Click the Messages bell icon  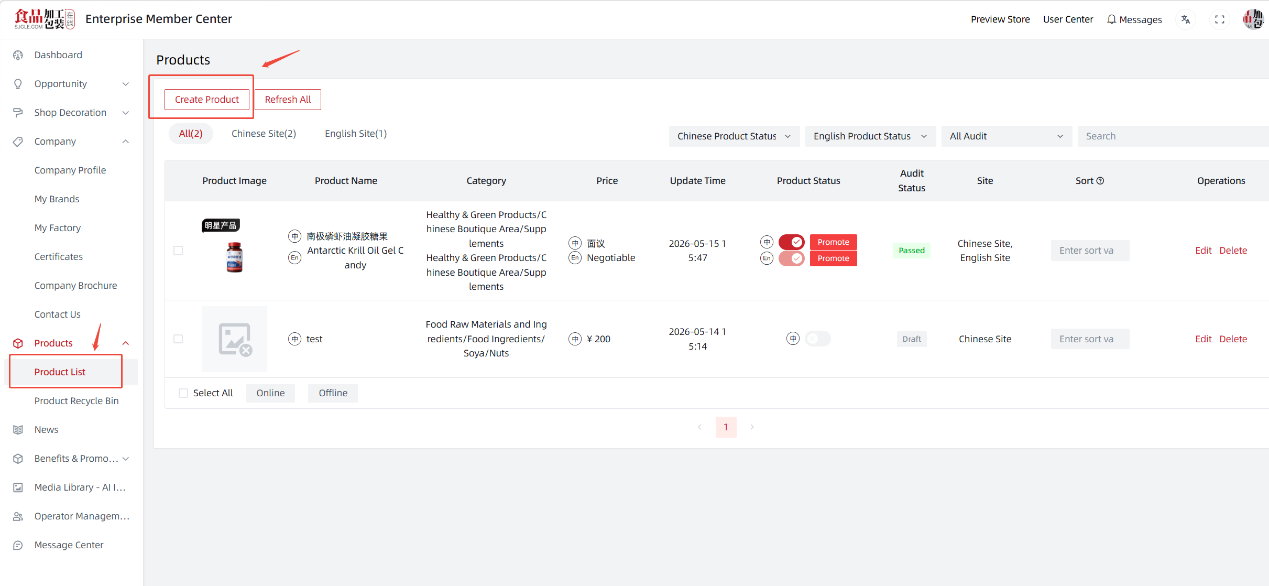[1111, 19]
